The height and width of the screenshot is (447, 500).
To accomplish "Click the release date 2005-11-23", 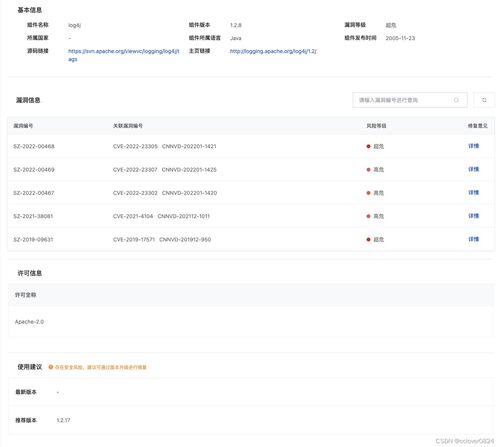I will click(x=400, y=38).
